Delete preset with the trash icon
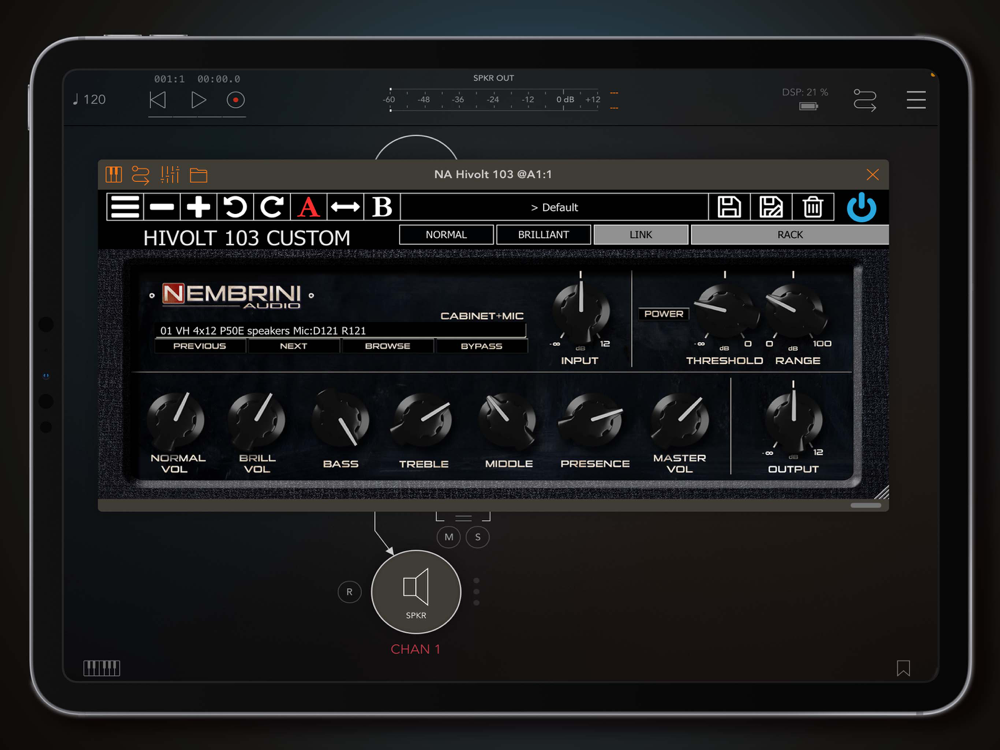 (x=812, y=207)
